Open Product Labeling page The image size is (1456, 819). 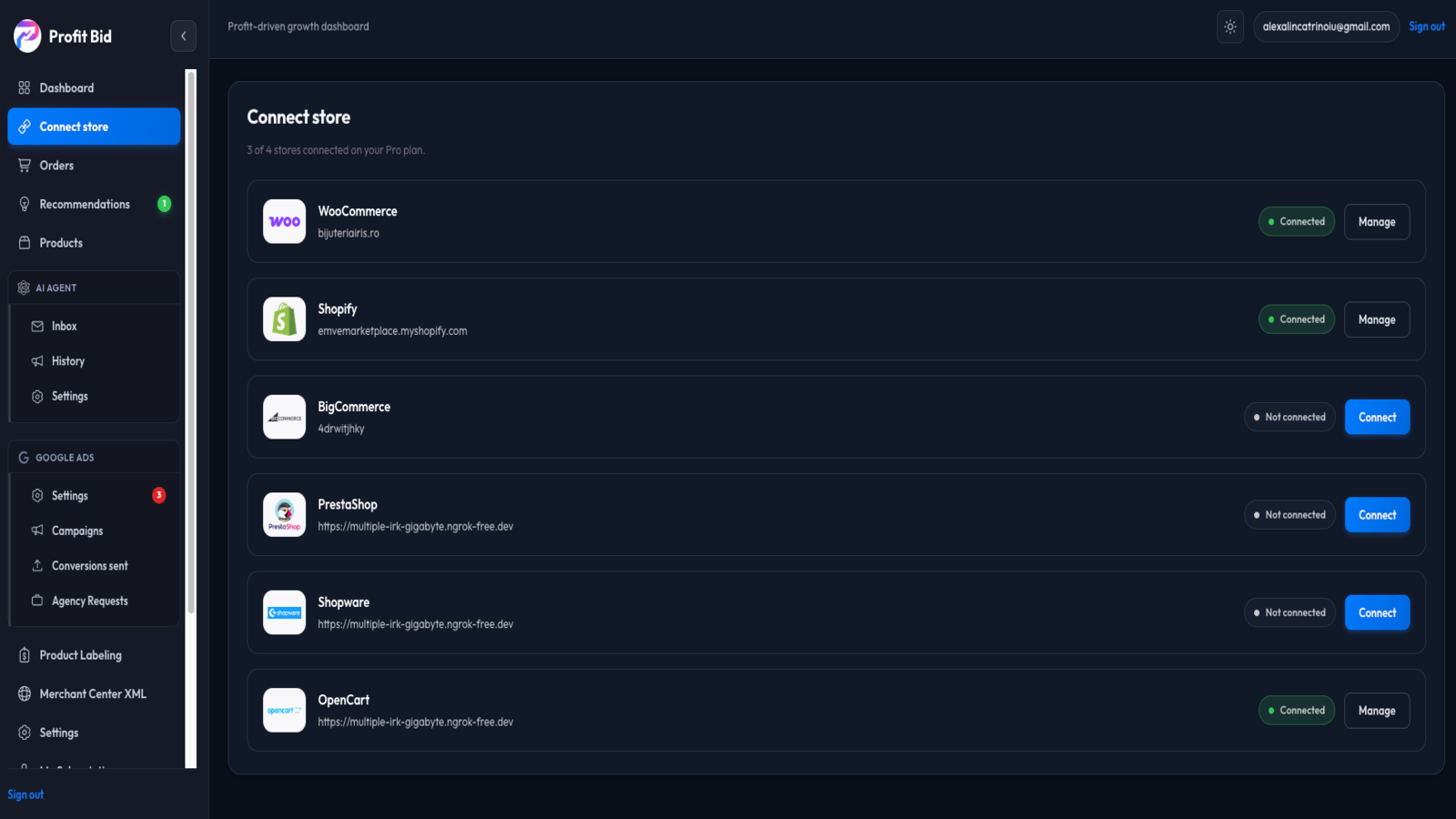(94, 655)
